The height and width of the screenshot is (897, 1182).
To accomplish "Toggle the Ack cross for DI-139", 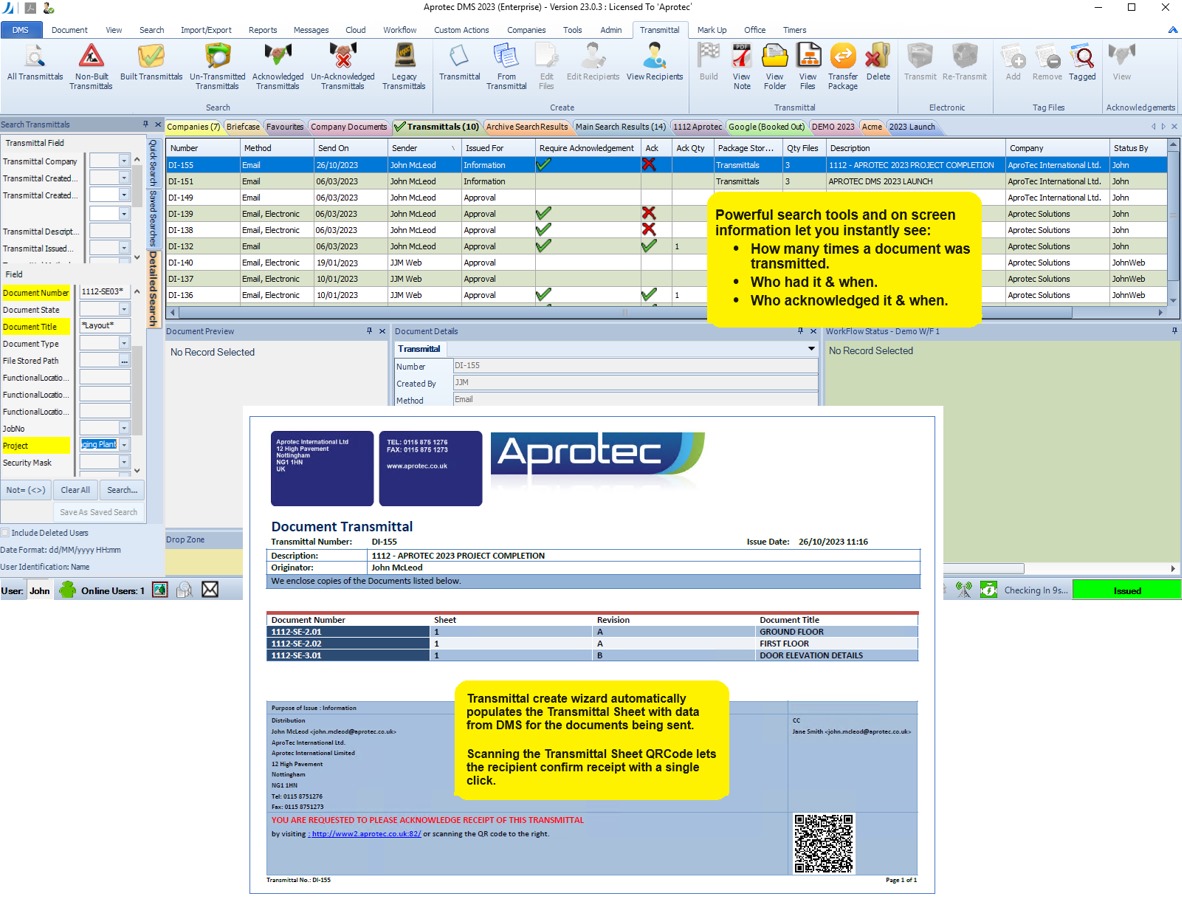I will pos(648,213).
